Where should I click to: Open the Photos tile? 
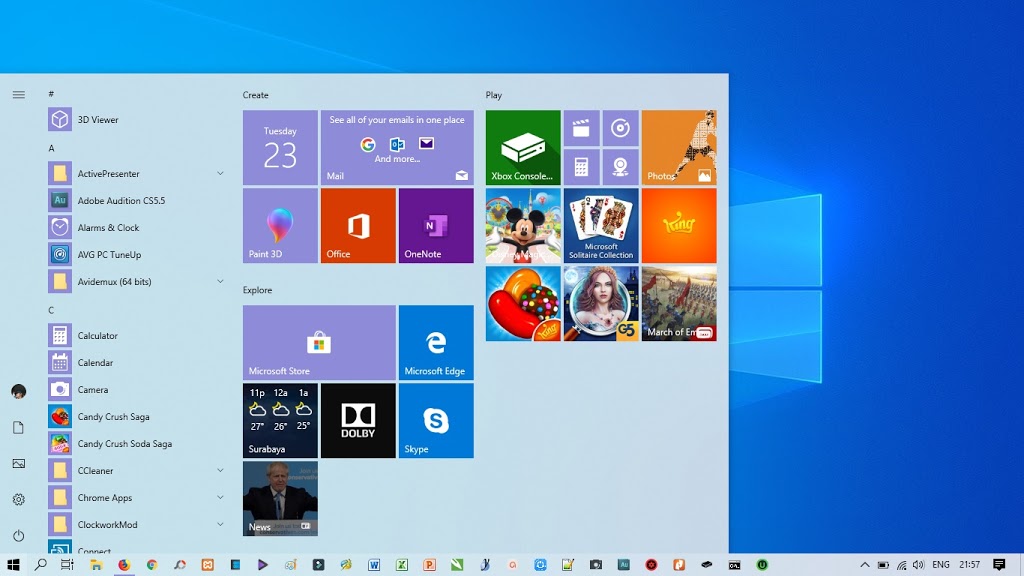click(x=679, y=148)
